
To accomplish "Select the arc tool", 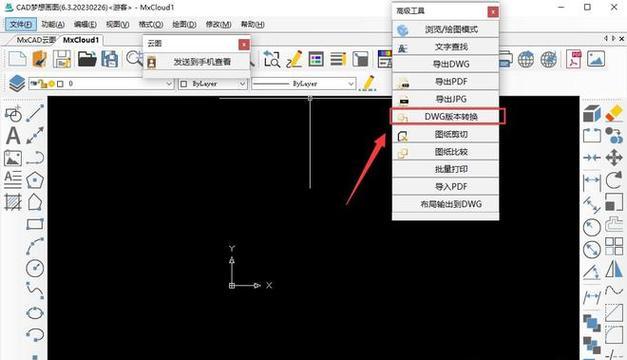I will (x=35, y=246).
